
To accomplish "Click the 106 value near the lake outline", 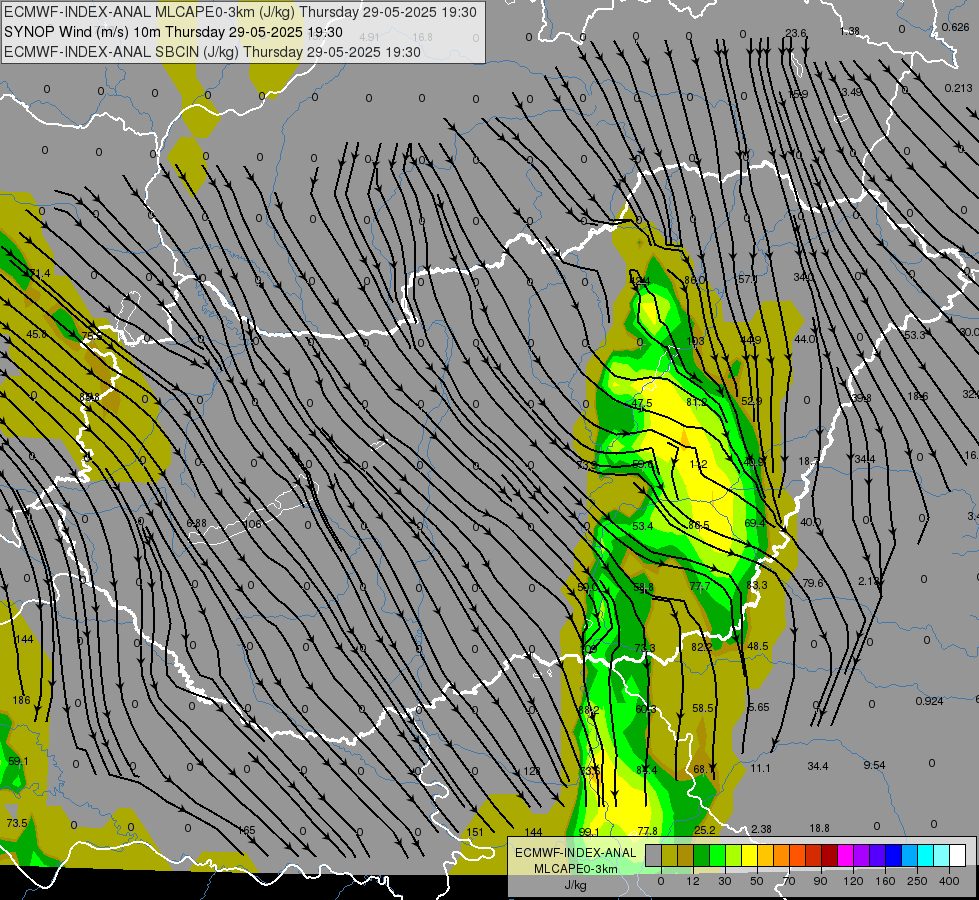I will [x=252, y=524].
